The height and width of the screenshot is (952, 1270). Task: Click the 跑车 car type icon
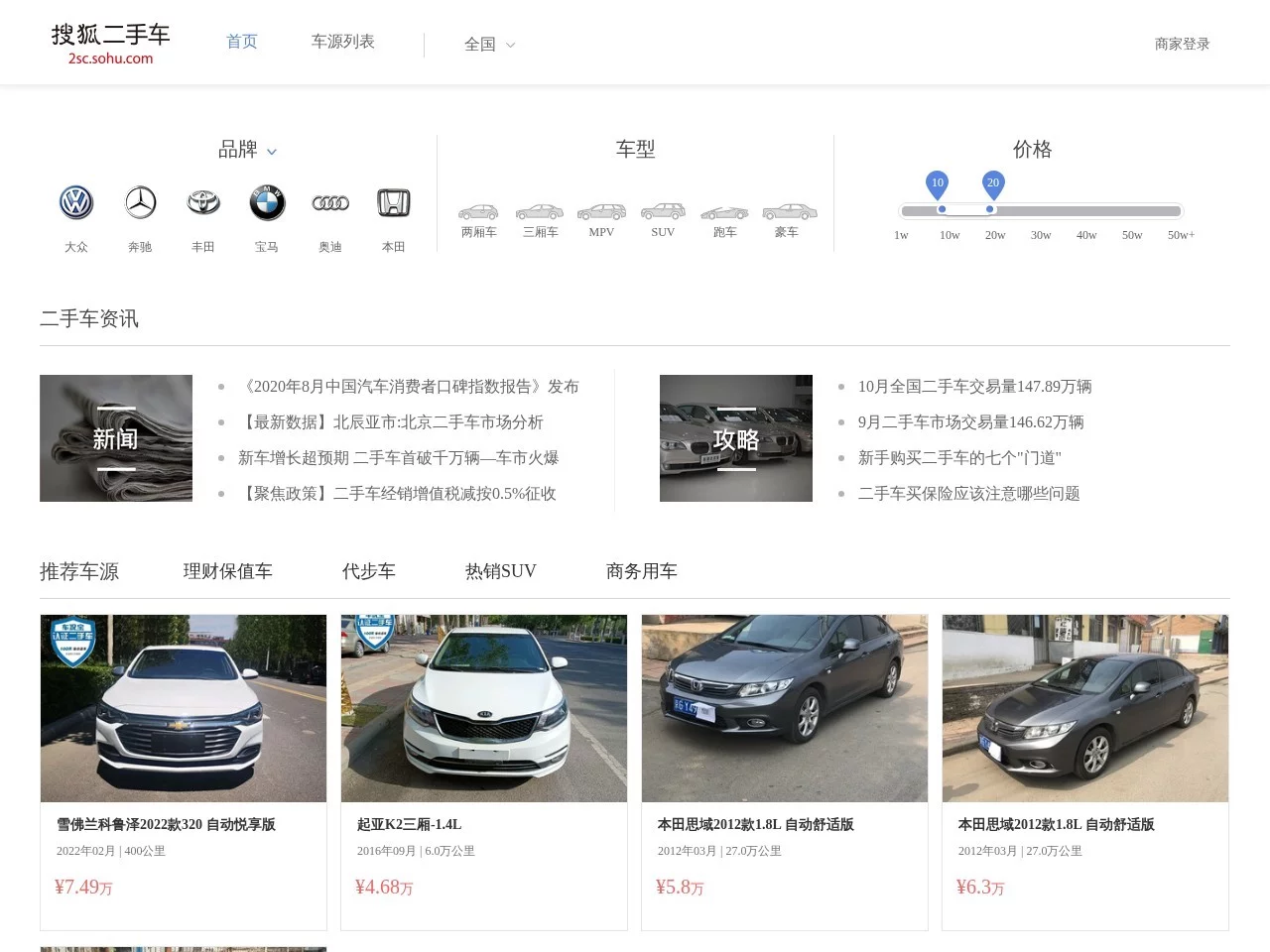(x=724, y=211)
